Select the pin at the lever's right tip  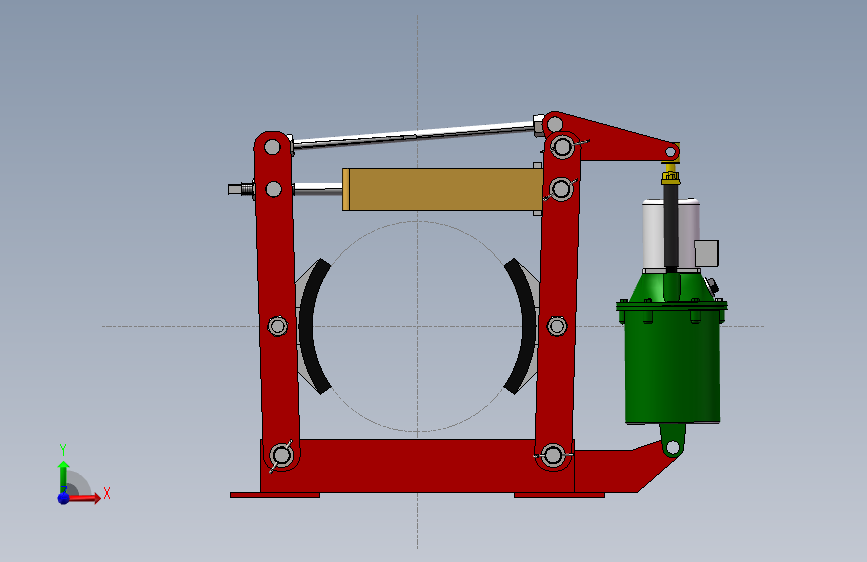671,152
